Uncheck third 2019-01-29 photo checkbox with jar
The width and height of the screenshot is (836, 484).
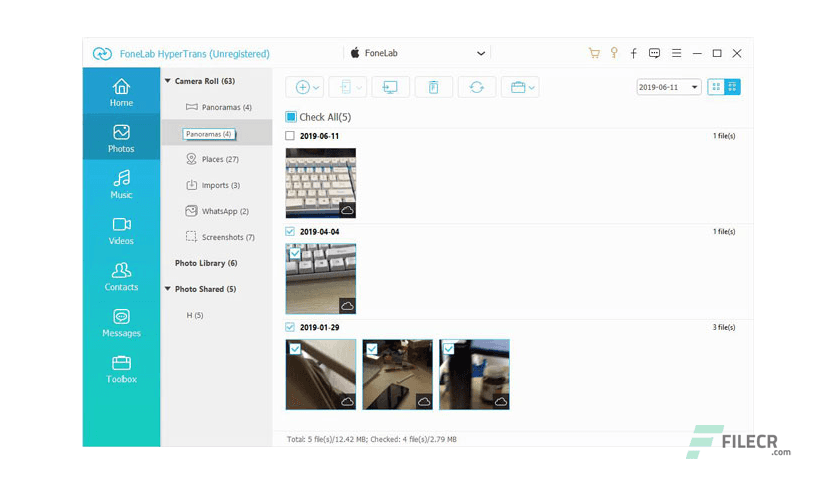pos(448,349)
